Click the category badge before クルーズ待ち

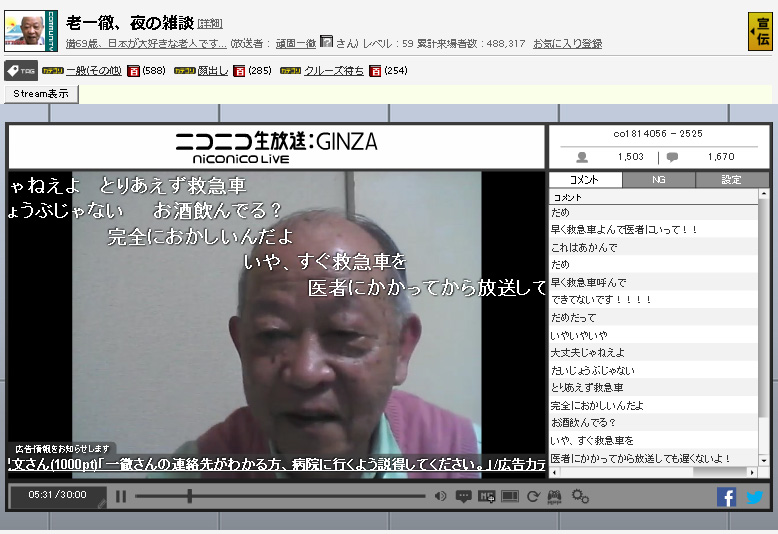(291, 71)
